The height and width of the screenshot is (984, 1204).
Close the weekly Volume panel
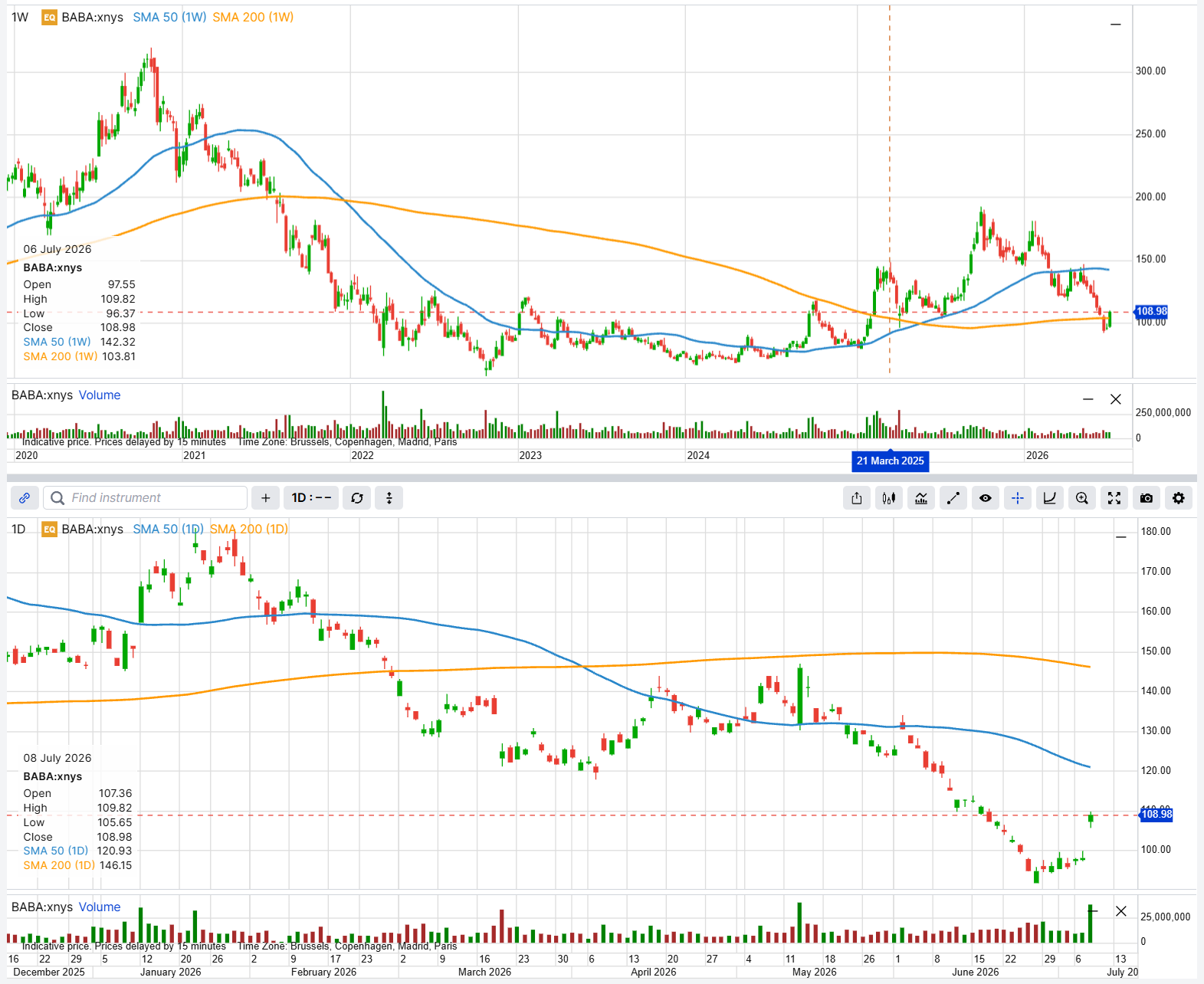coord(1116,399)
